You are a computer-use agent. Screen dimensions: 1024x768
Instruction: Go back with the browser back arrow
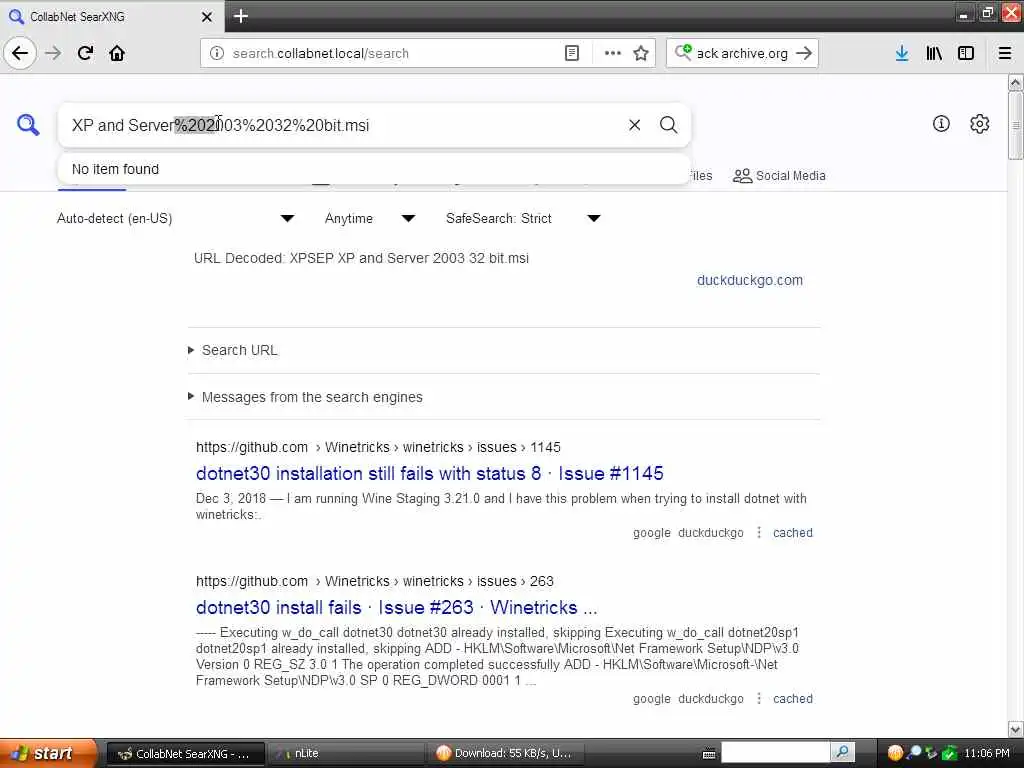click(x=20, y=53)
